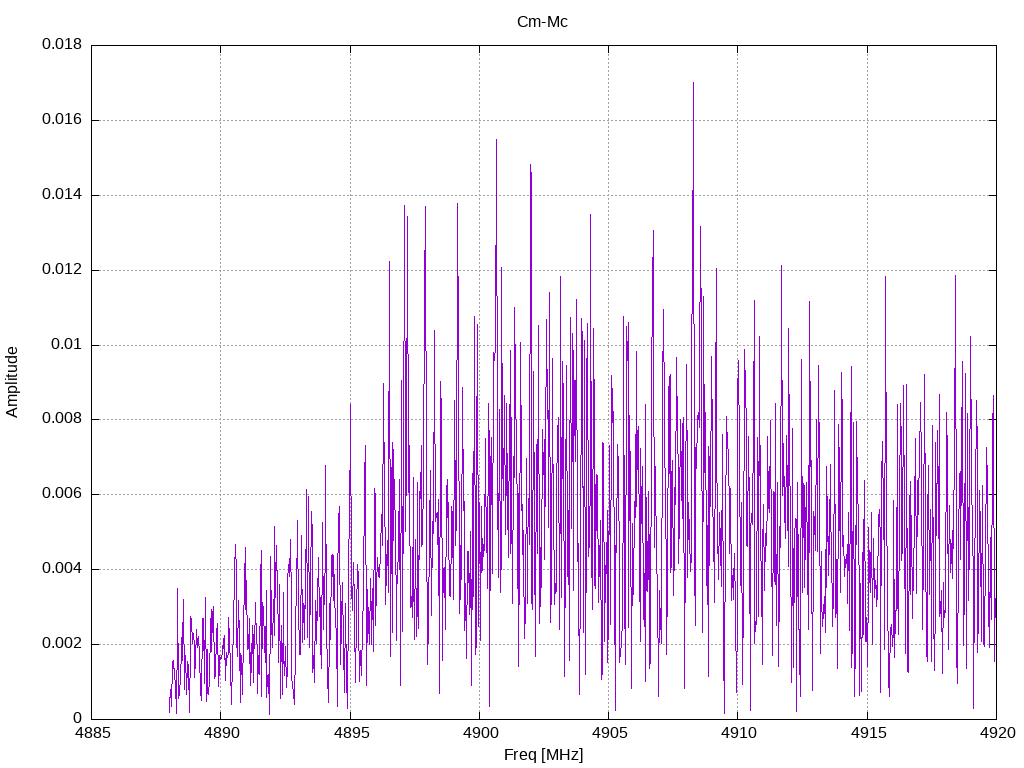The image size is (1024, 768).
Task: Click the x-axis tick label 4910
Action: [x=739, y=733]
